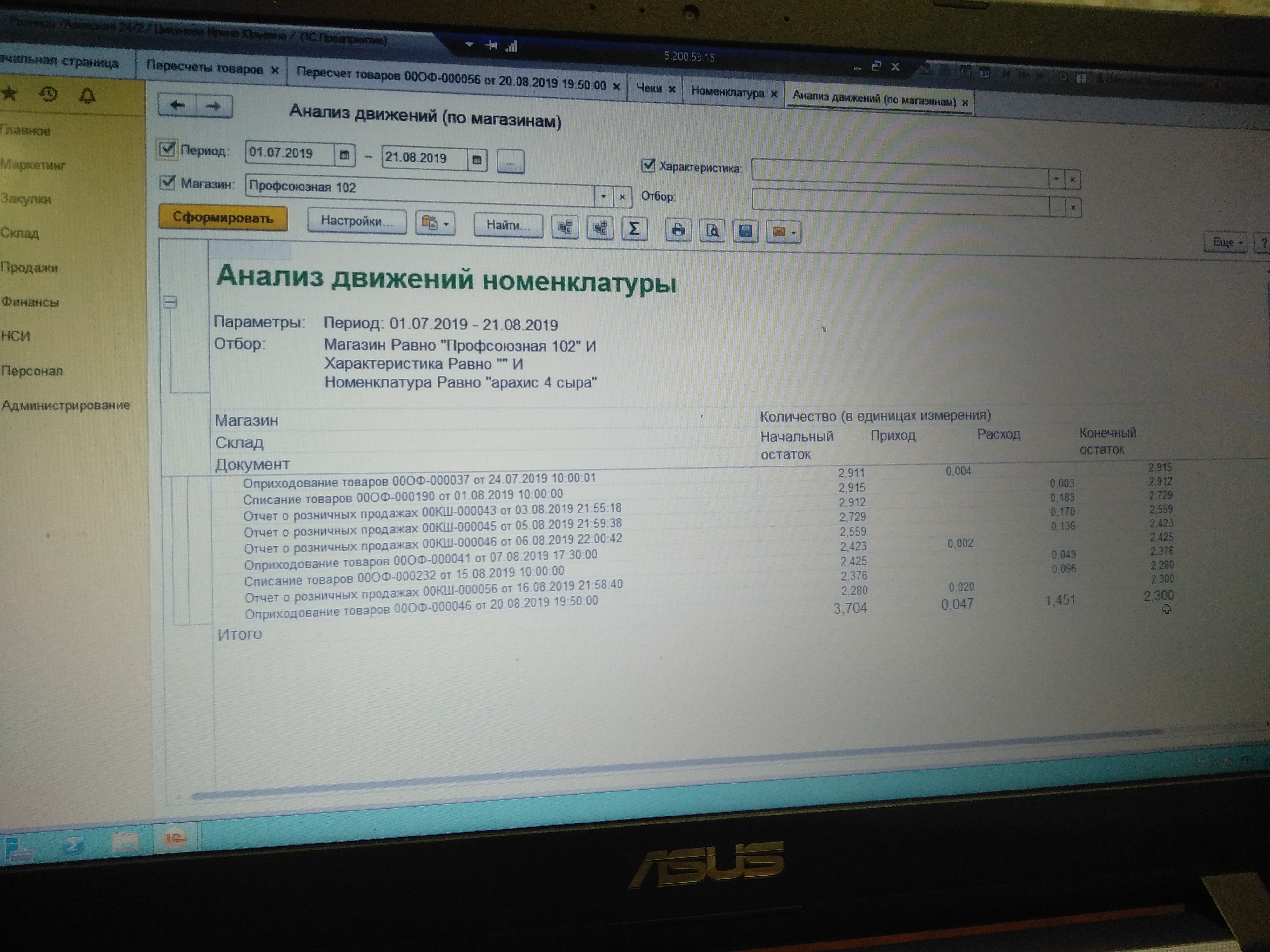
Task: Click the print report icon
Action: [678, 230]
